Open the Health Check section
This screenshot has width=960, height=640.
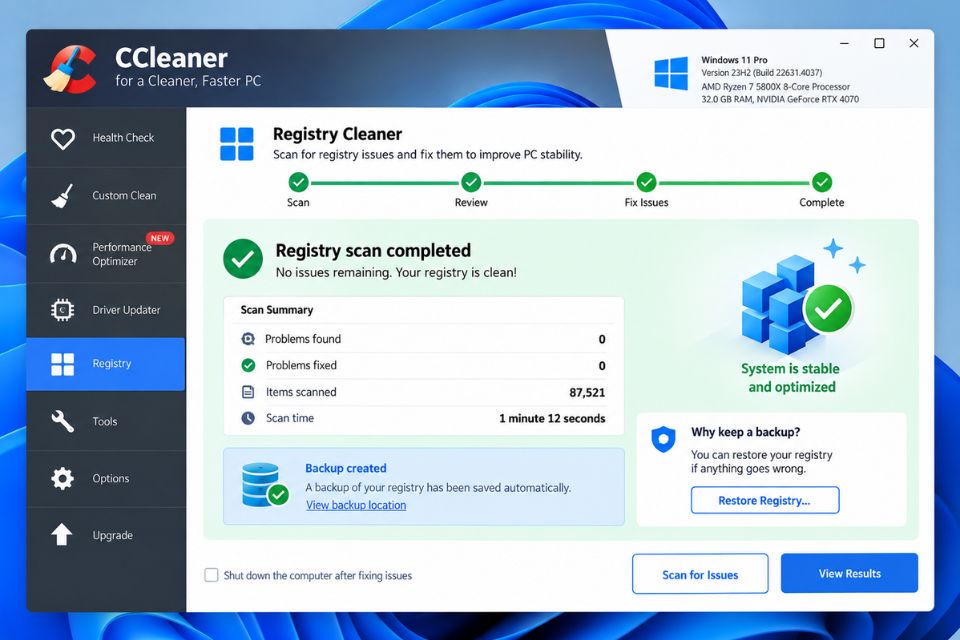point(105,138)
